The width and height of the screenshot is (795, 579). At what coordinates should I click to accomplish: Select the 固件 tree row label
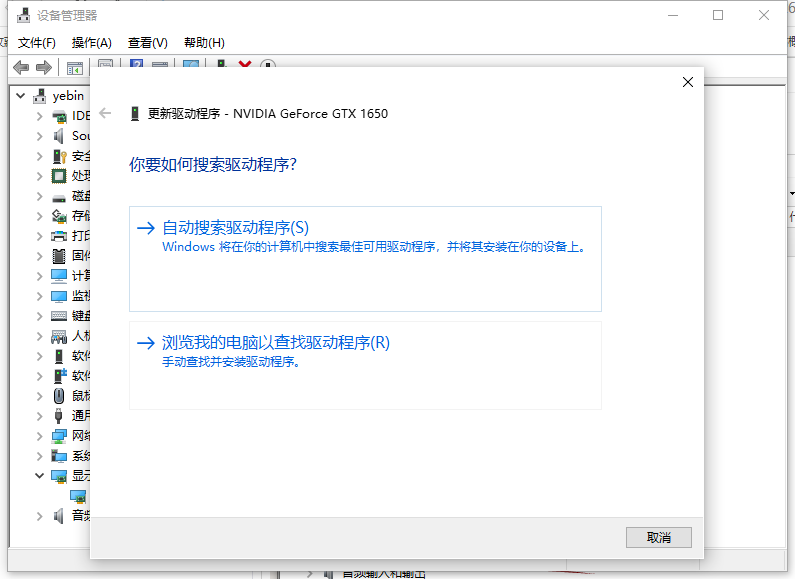[x=81, y=256]
